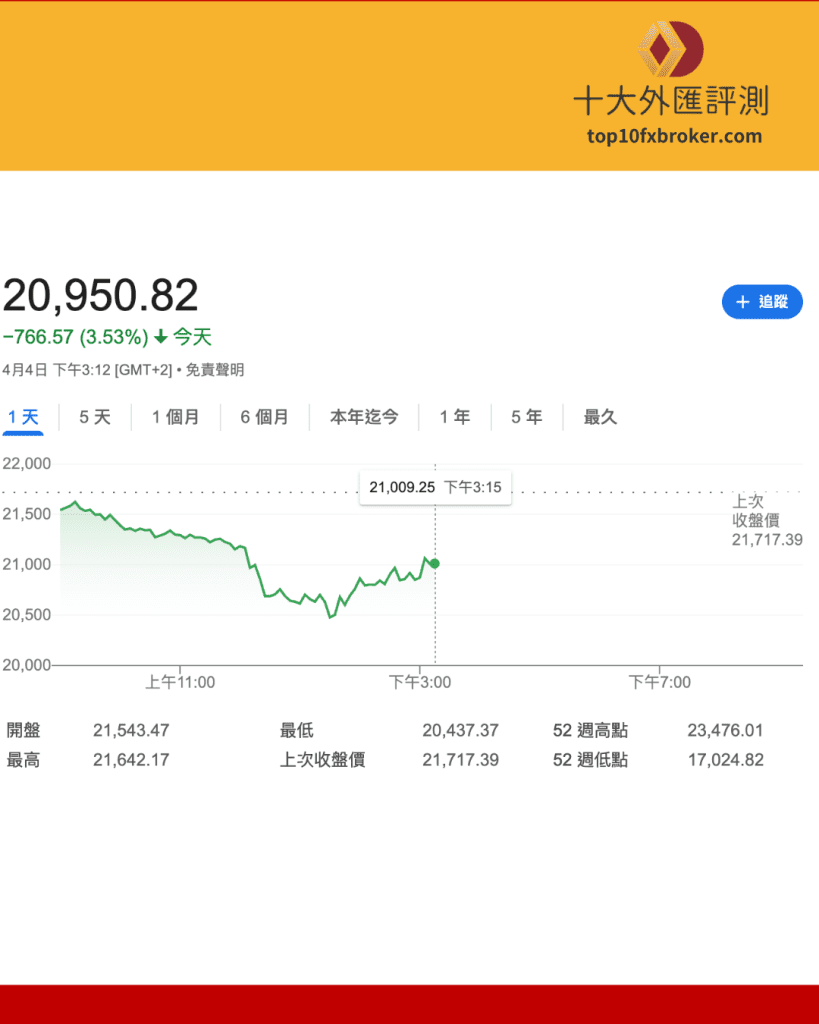The height and width of the screenshot is (1024, 819).
Task: Show the 5 年 chart range
Action: [x=526, y=417]
